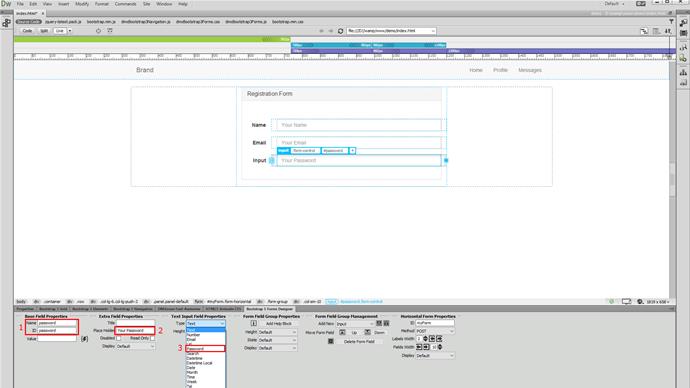Open the green badge right panel icon
This screenshot has height=388, width=690.
(683, 59)
